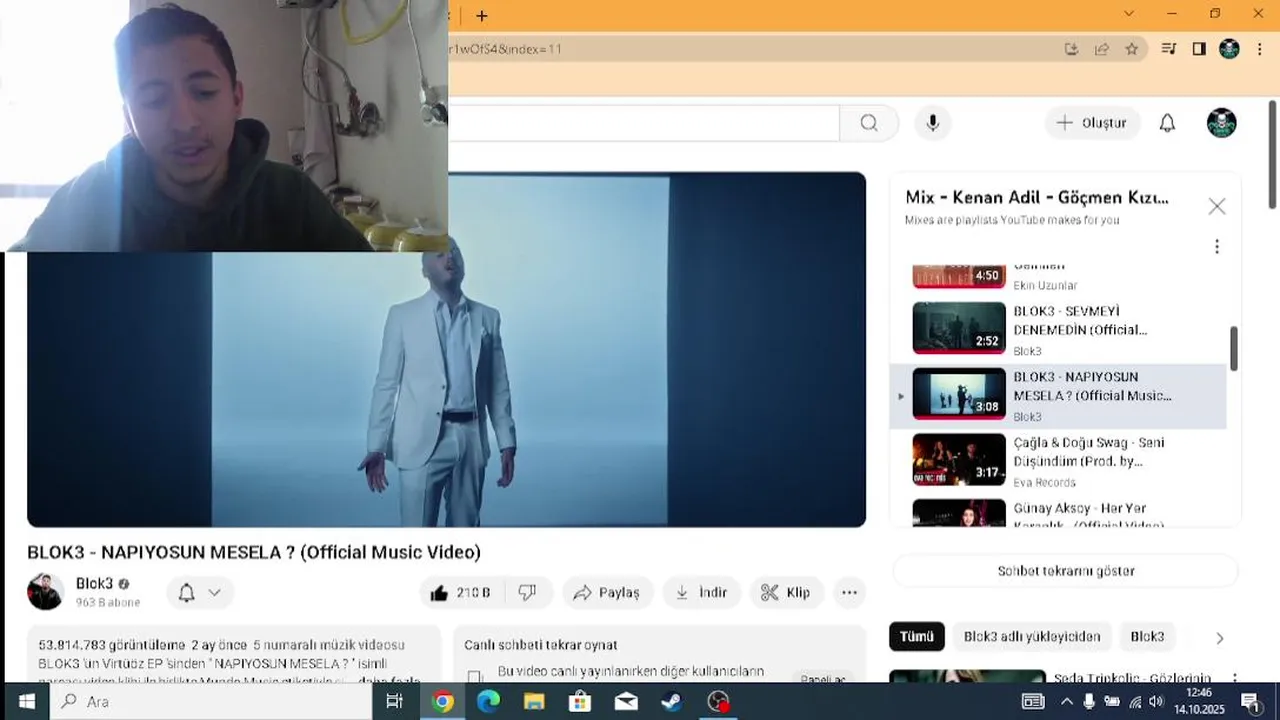1280x720 pixels.
Task: Open the system tray microphone icon
Action: [x=1089, y=701]
